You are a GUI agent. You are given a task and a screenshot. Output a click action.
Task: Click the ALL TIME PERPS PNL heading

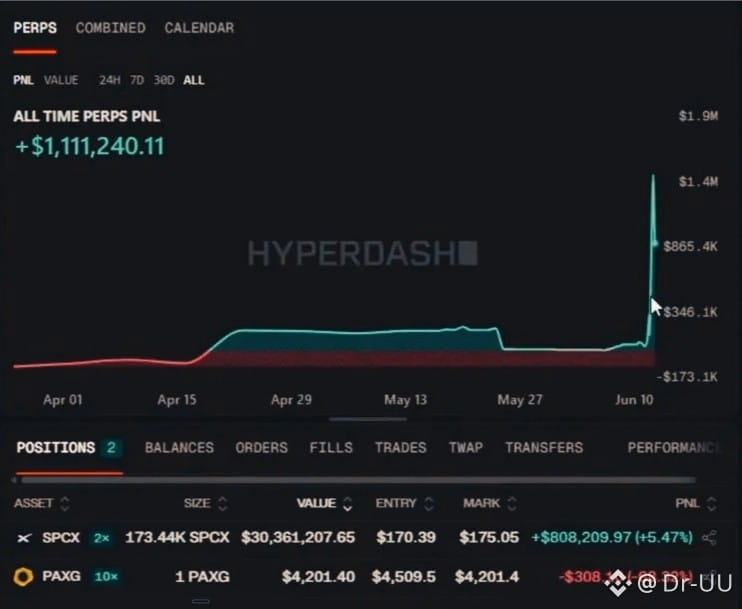pos(87,116)
